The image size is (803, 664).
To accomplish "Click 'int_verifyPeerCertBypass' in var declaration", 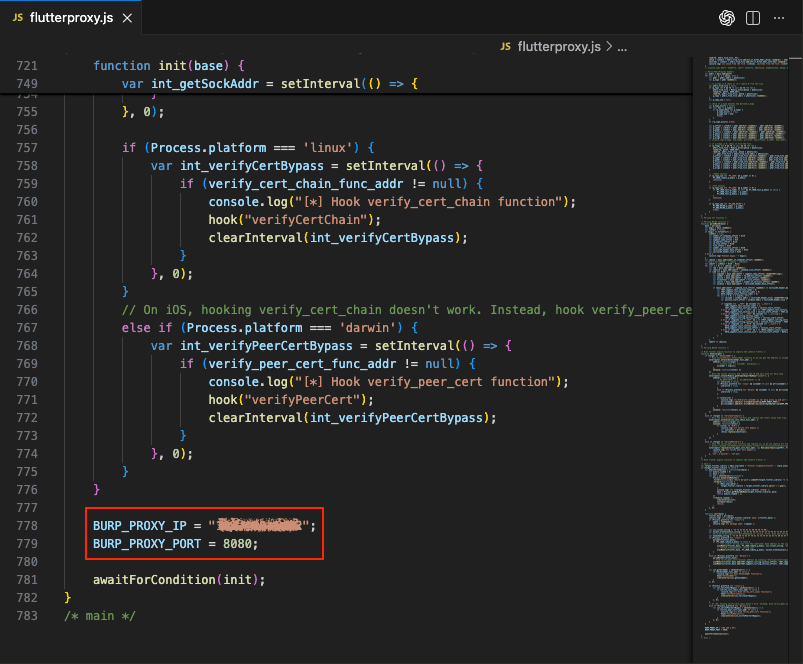I will pyautogui.click(x=266, y=346).
